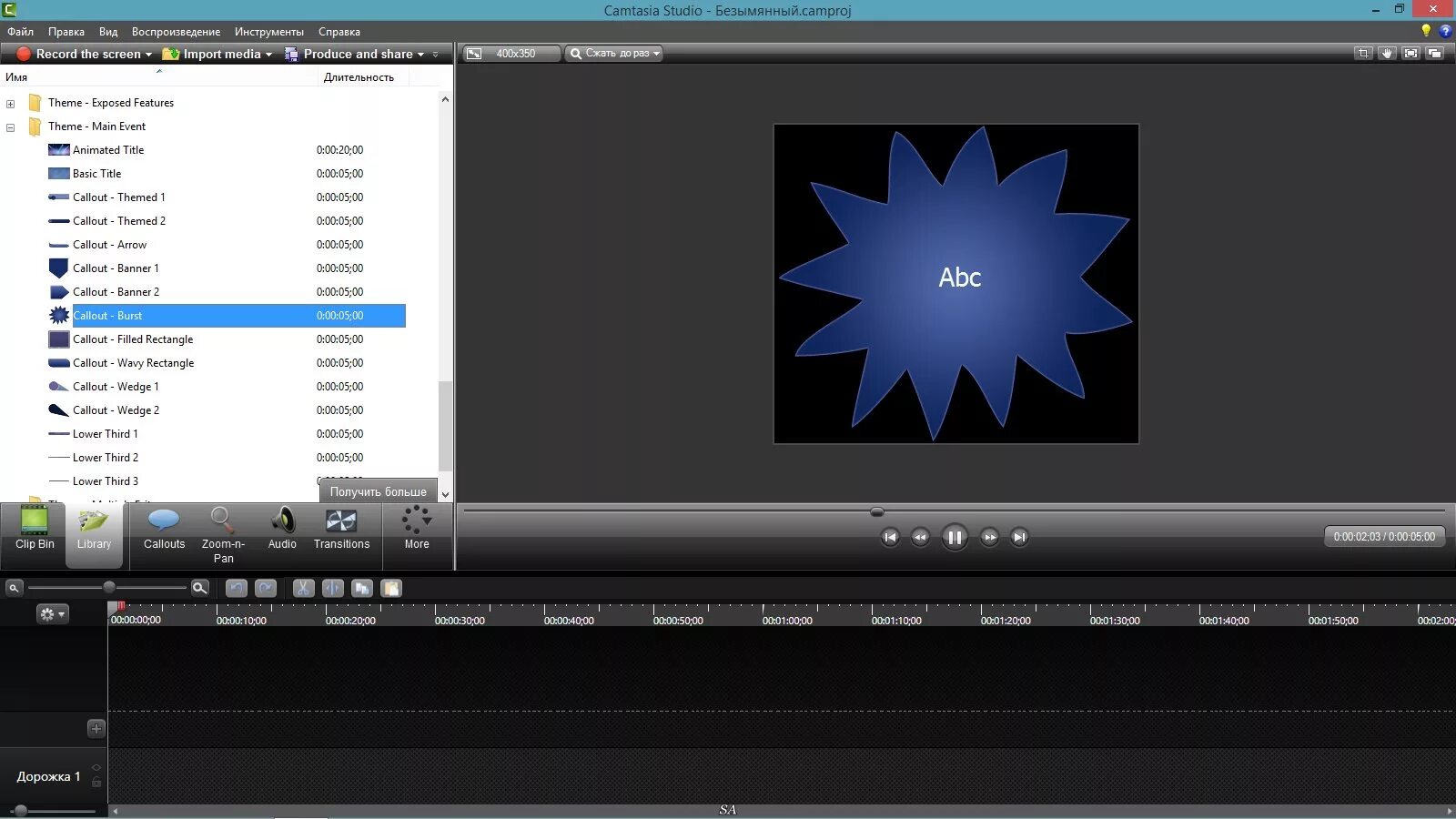Open the Вид menu
Screen dimensions: 1456x819
point(108,32)
